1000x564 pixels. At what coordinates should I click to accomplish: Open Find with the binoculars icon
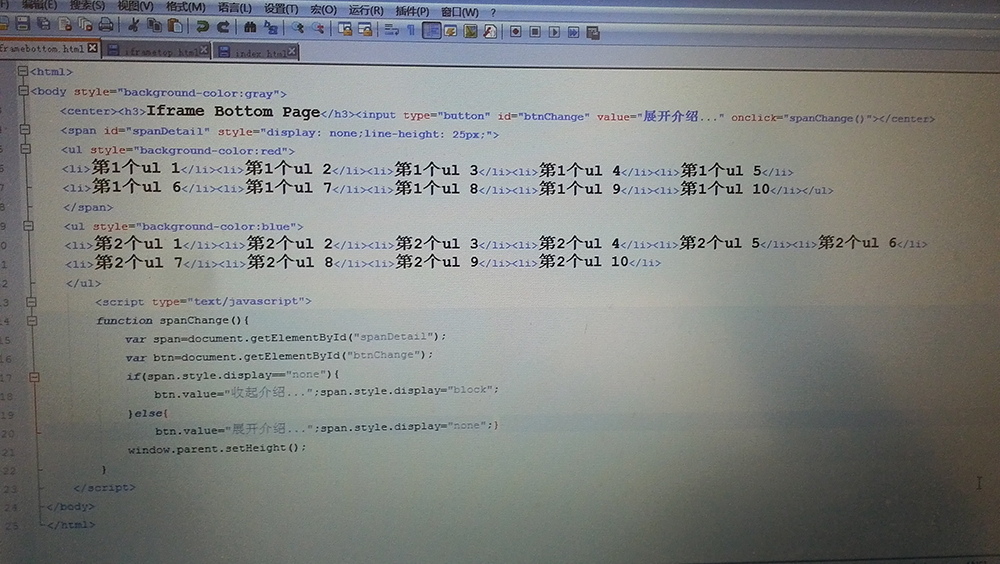(250, 27)
